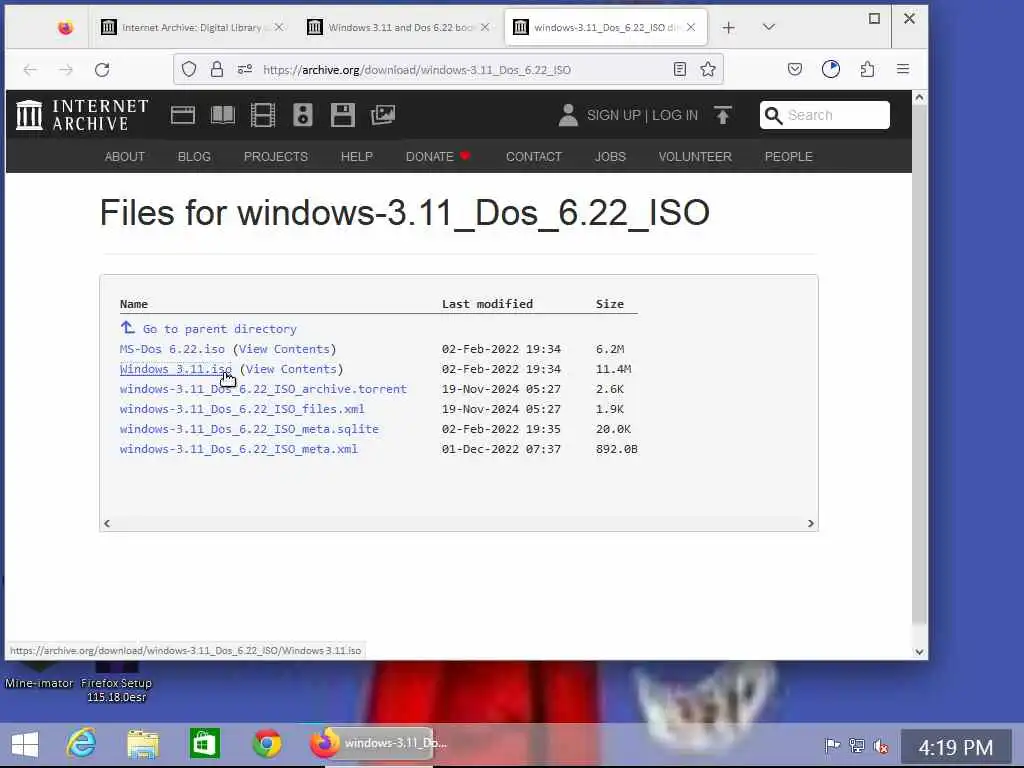
Task: Close the active windows-3.11_Dos_6.22_ISO tab
Action: click(x=691, y=27)
